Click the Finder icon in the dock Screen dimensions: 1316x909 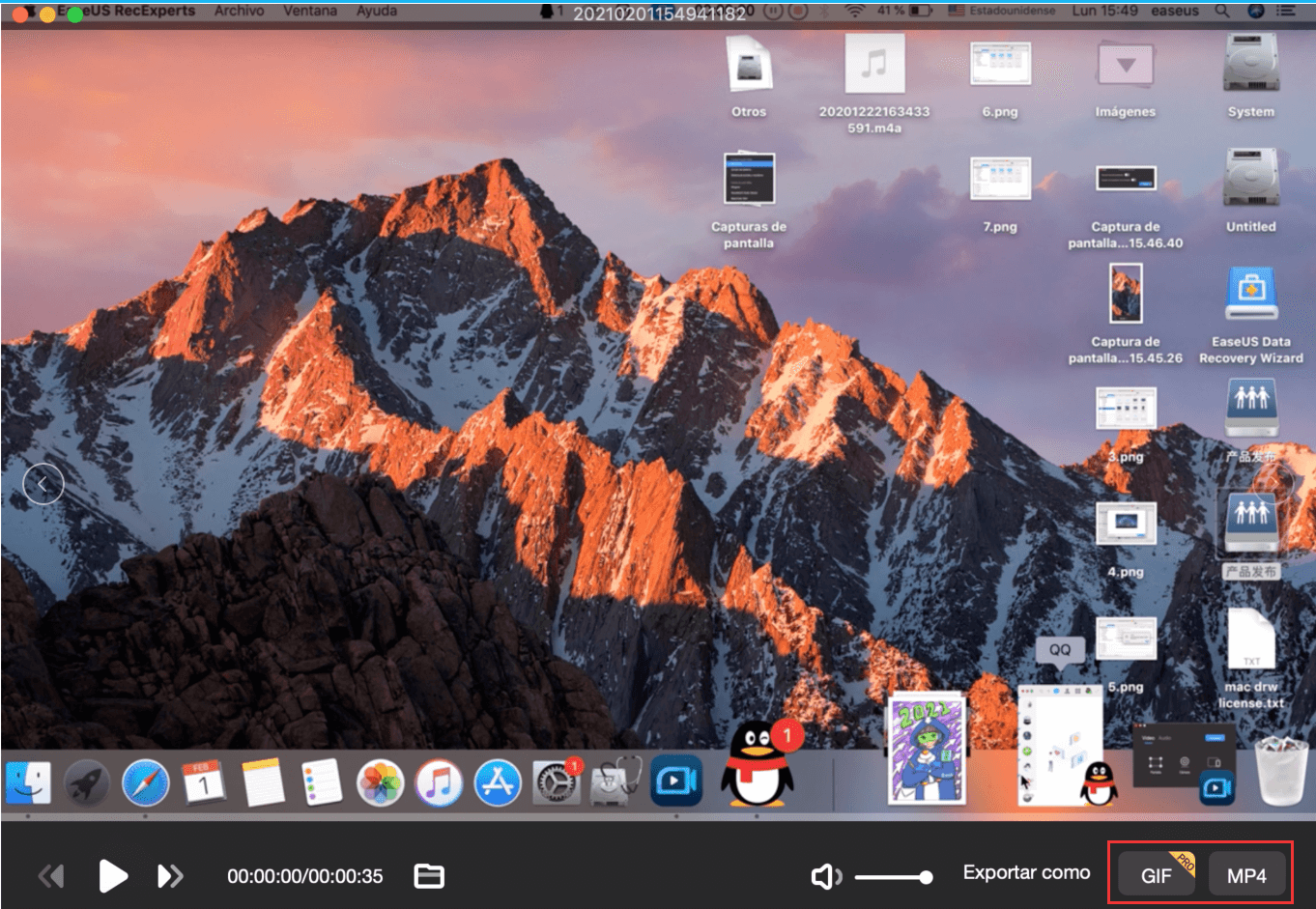[x=29, y=782]
